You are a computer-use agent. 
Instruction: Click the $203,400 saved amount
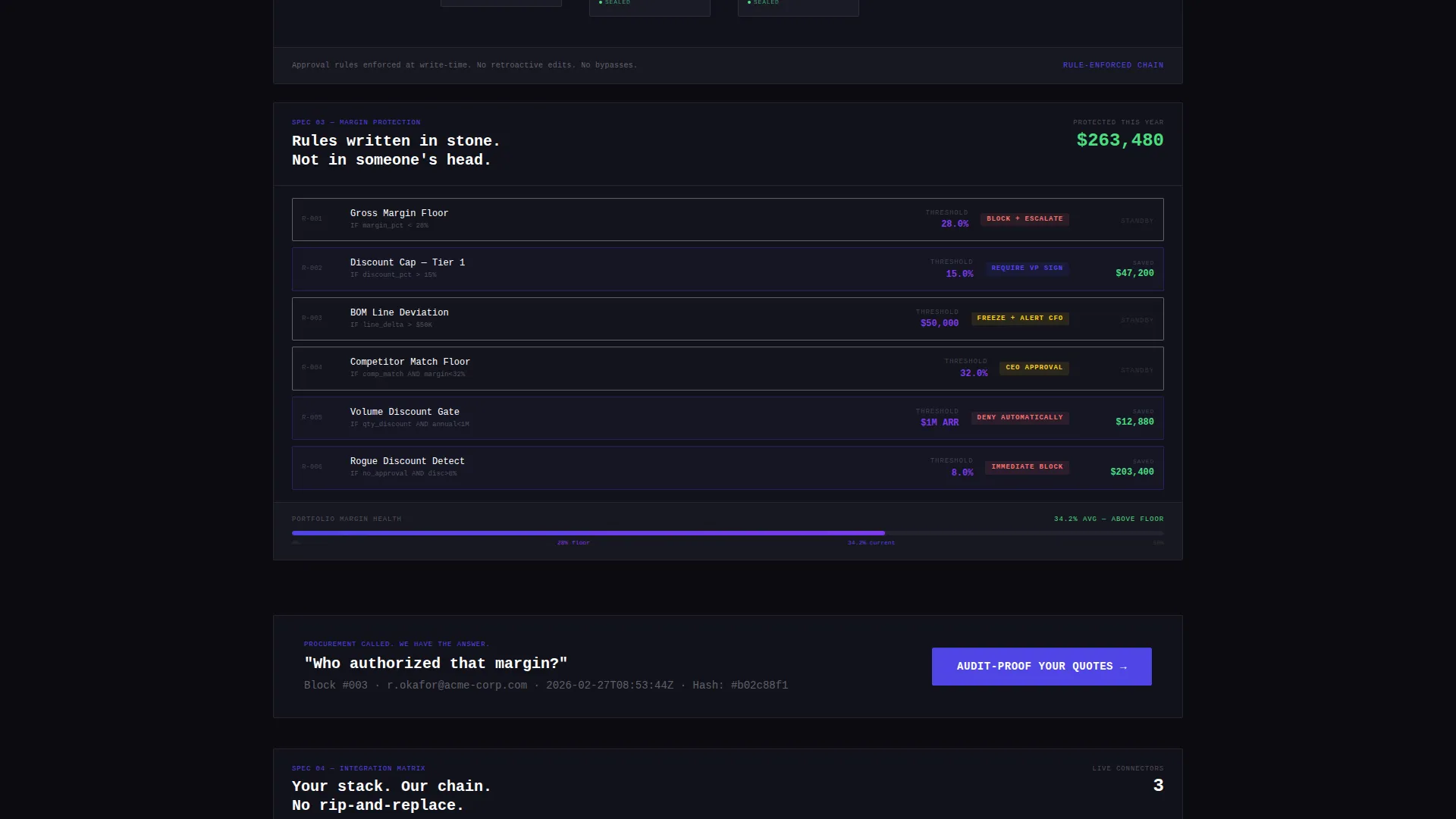tap(1132, 472)
